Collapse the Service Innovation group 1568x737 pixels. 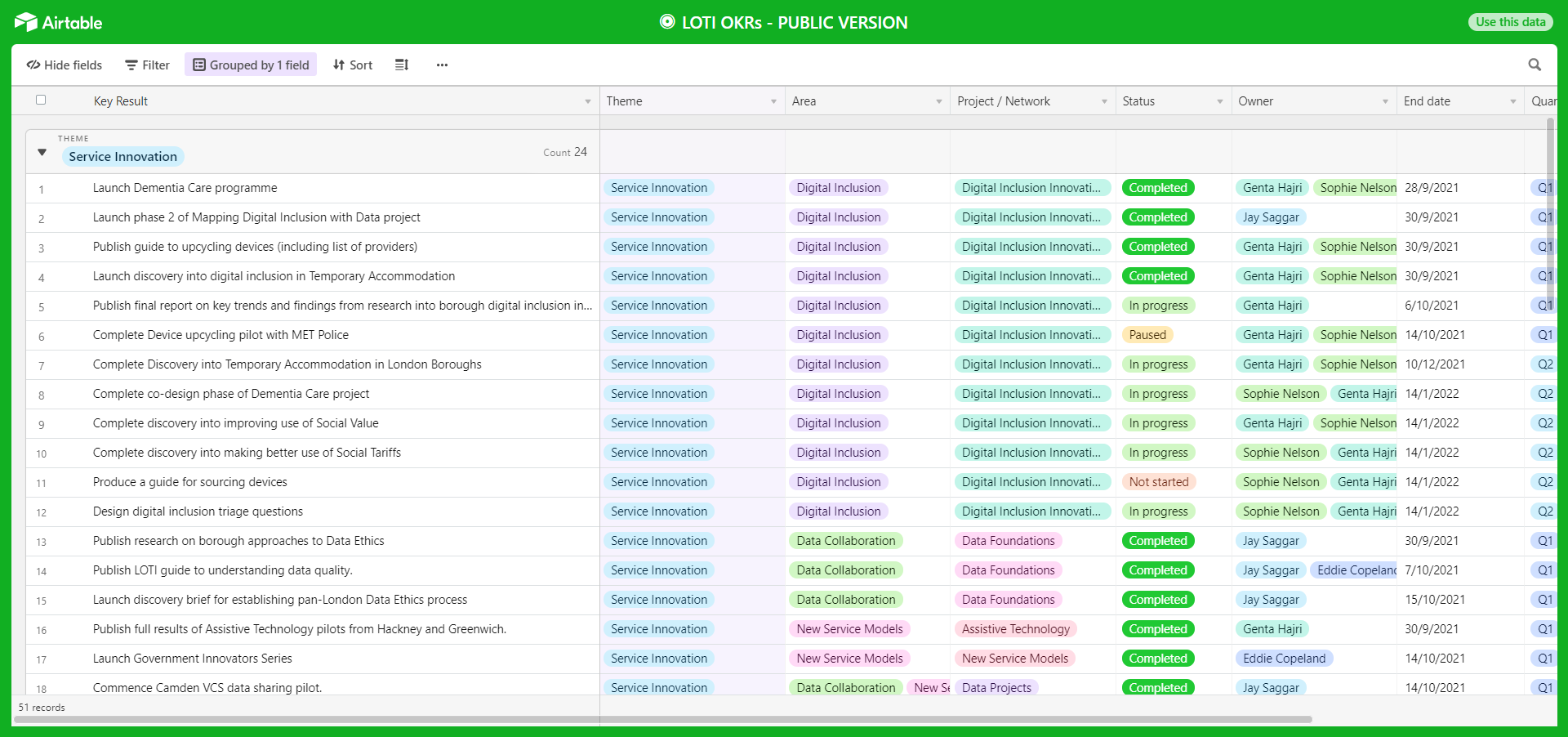[42, 152]
